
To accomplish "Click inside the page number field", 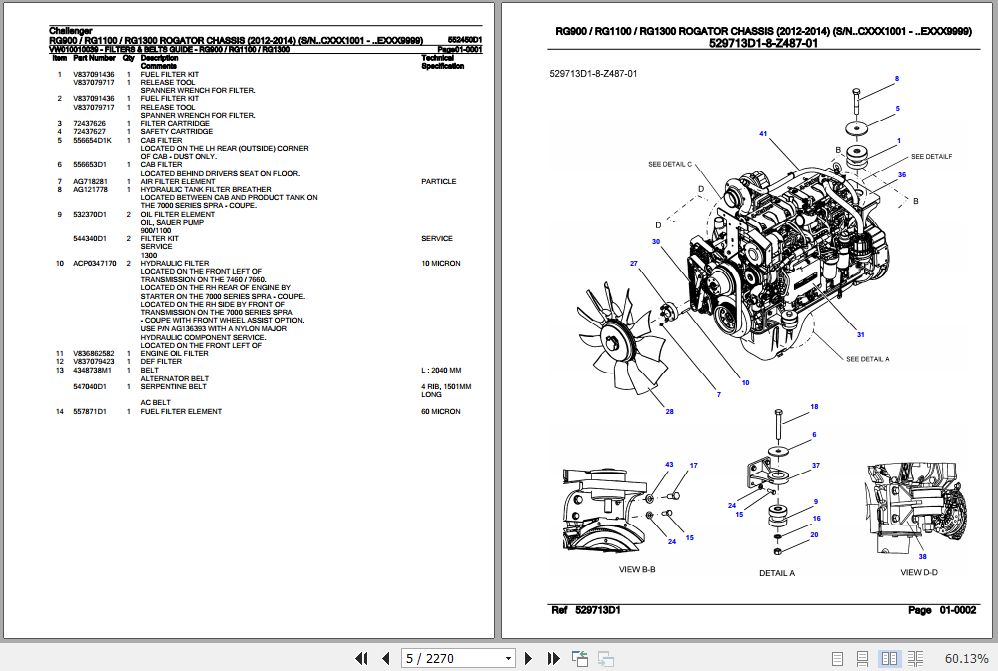I will click(450, 658).
